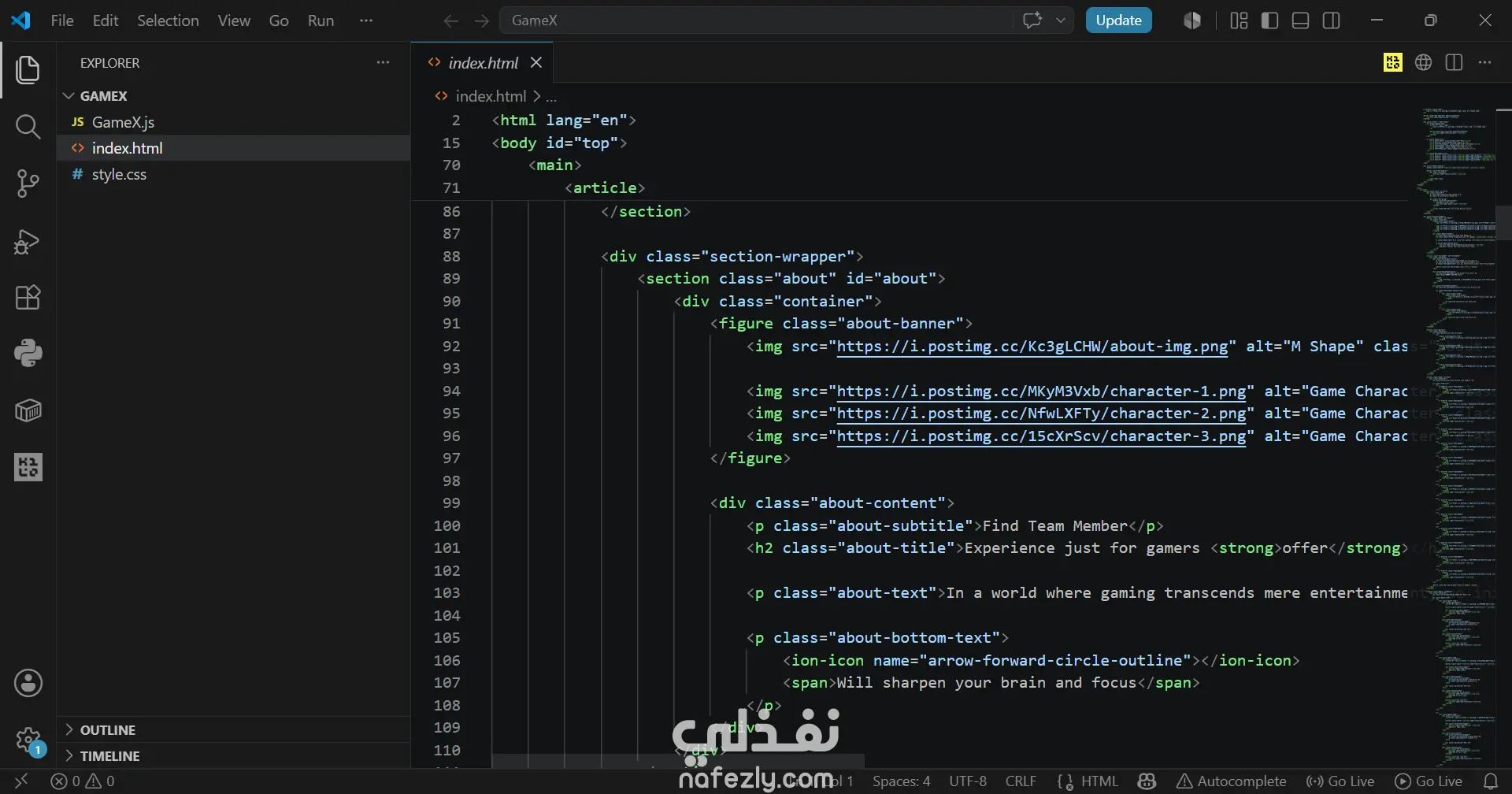1512x794 pixels.
Task: Go back in navigation history
Action: pos(450,20)
